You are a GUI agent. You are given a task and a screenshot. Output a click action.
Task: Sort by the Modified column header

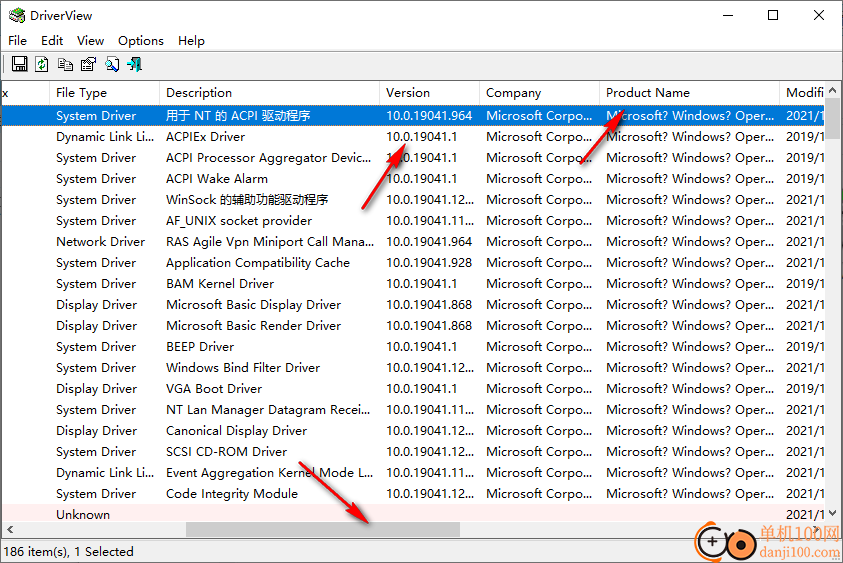click(x=802, y=93)
